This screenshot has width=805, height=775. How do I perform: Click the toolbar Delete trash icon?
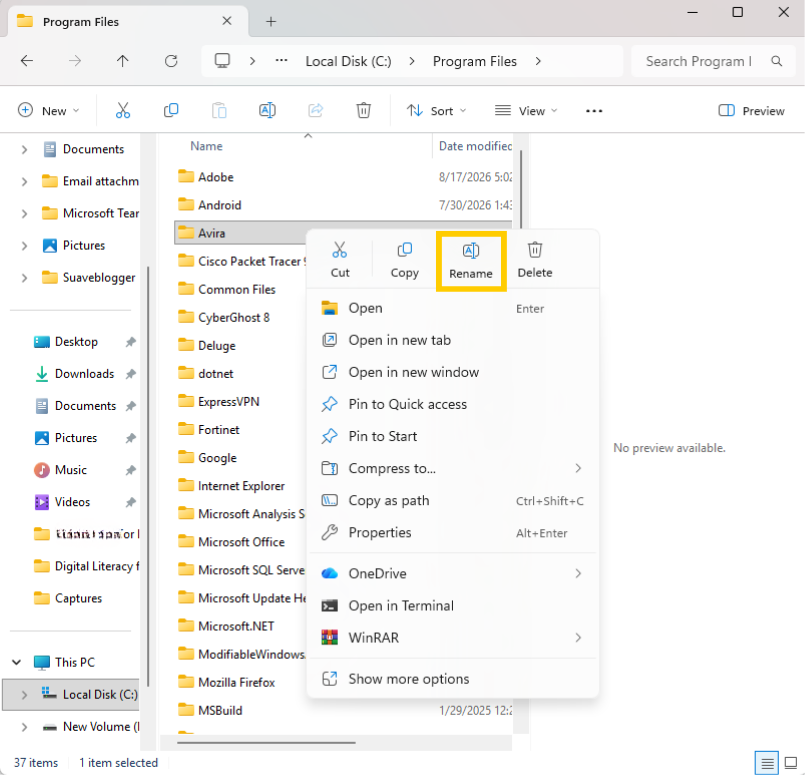(x=363, y=110)
